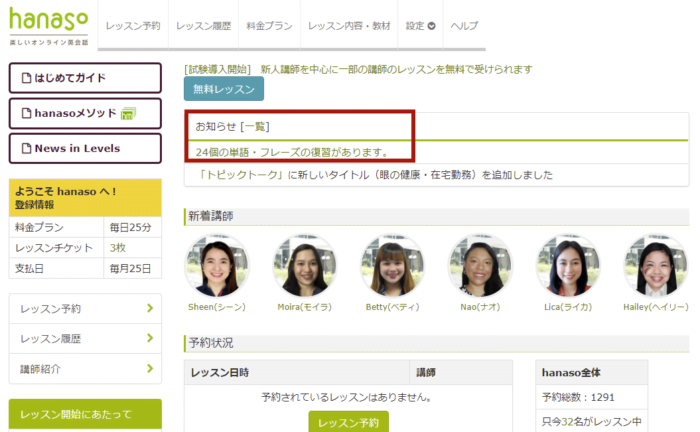Image resolution: width=700 pixels, height=432 pixels.
Task: Open ヘルプ in top navigation
Action: pyautogui.click(x=464, y=26)
